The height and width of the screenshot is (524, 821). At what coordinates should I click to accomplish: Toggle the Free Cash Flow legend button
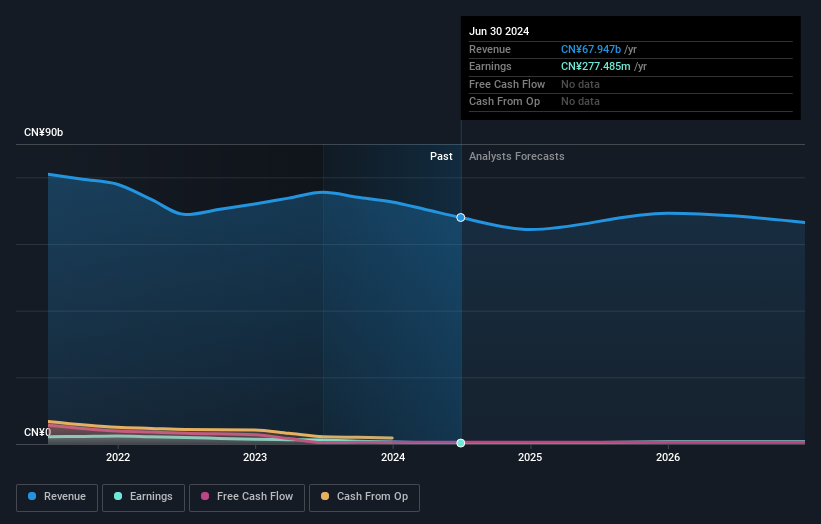tap(247, 497)
